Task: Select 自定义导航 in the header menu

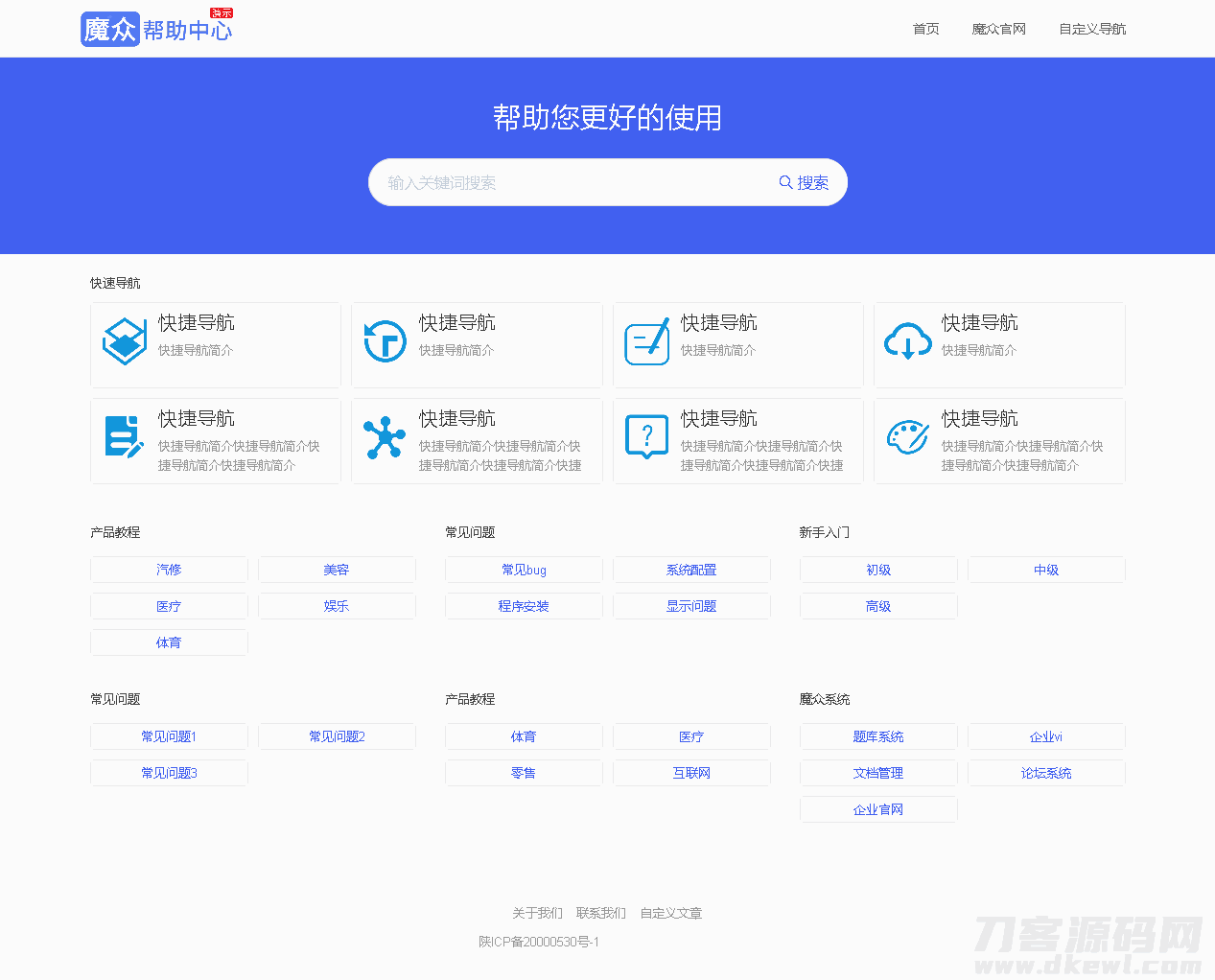Action: pos(1091,29)
